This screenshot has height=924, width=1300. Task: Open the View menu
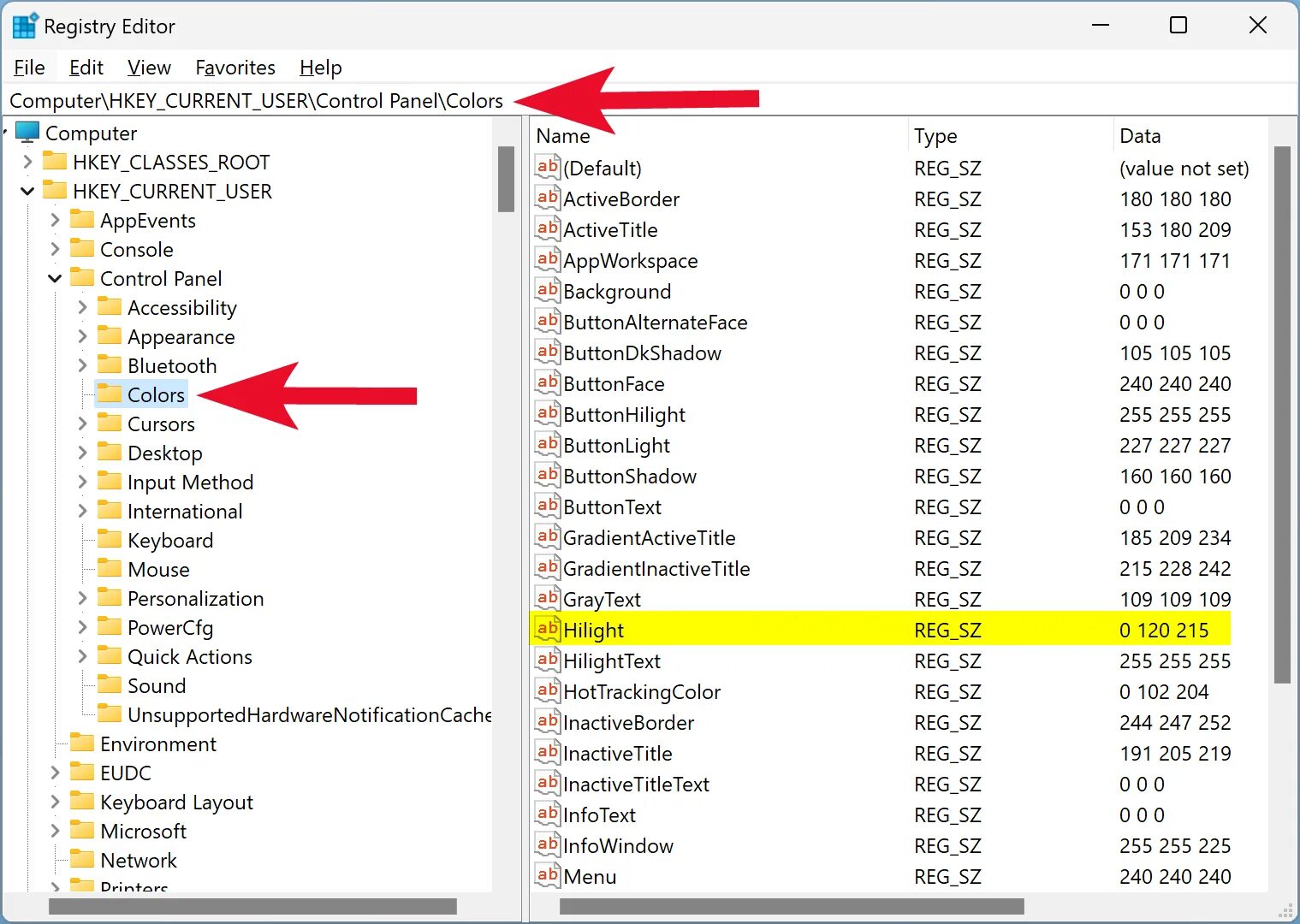[149, 68]
